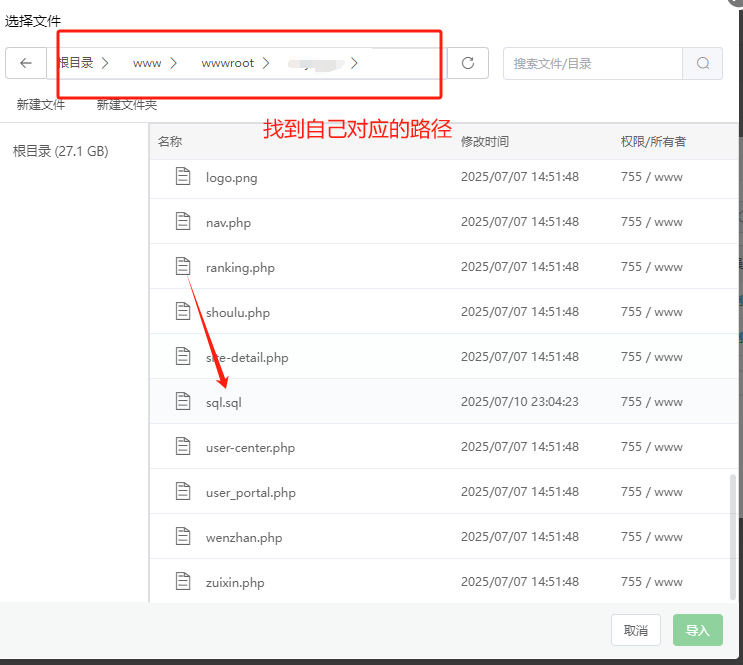Click the file icon beside sql.sql
This screenshot has height=665, width=743.
click(183, 401)
